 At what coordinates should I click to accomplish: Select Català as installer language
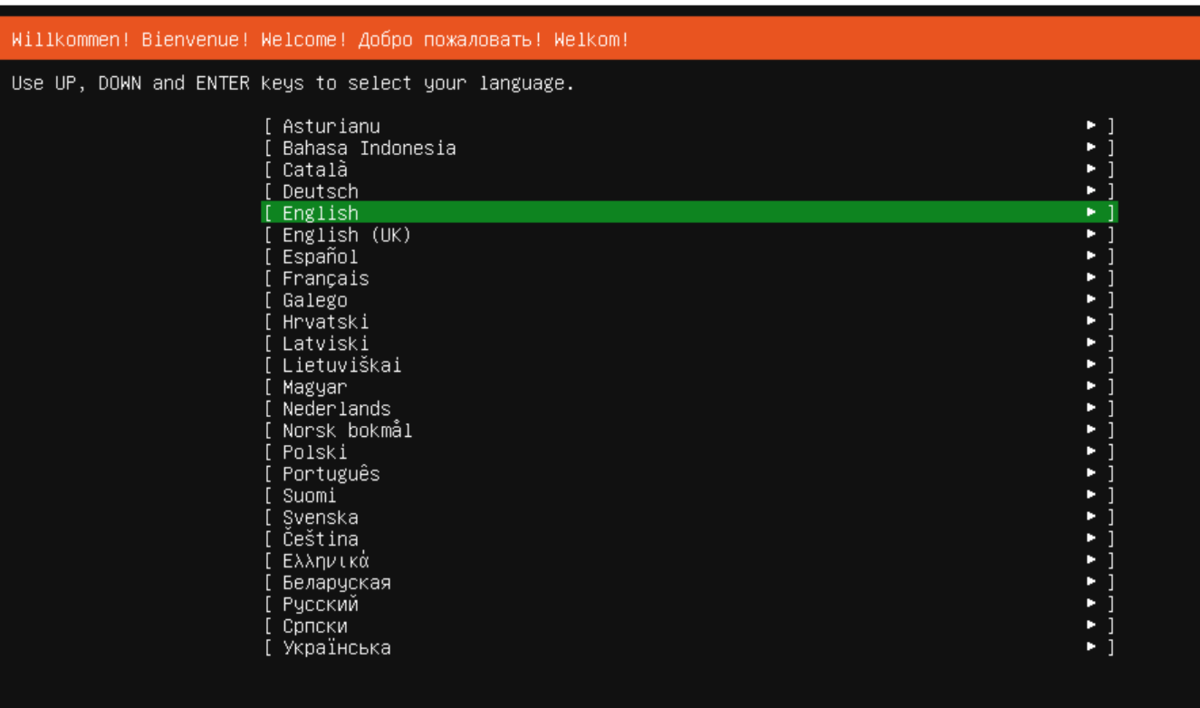(x=689, y=170)
